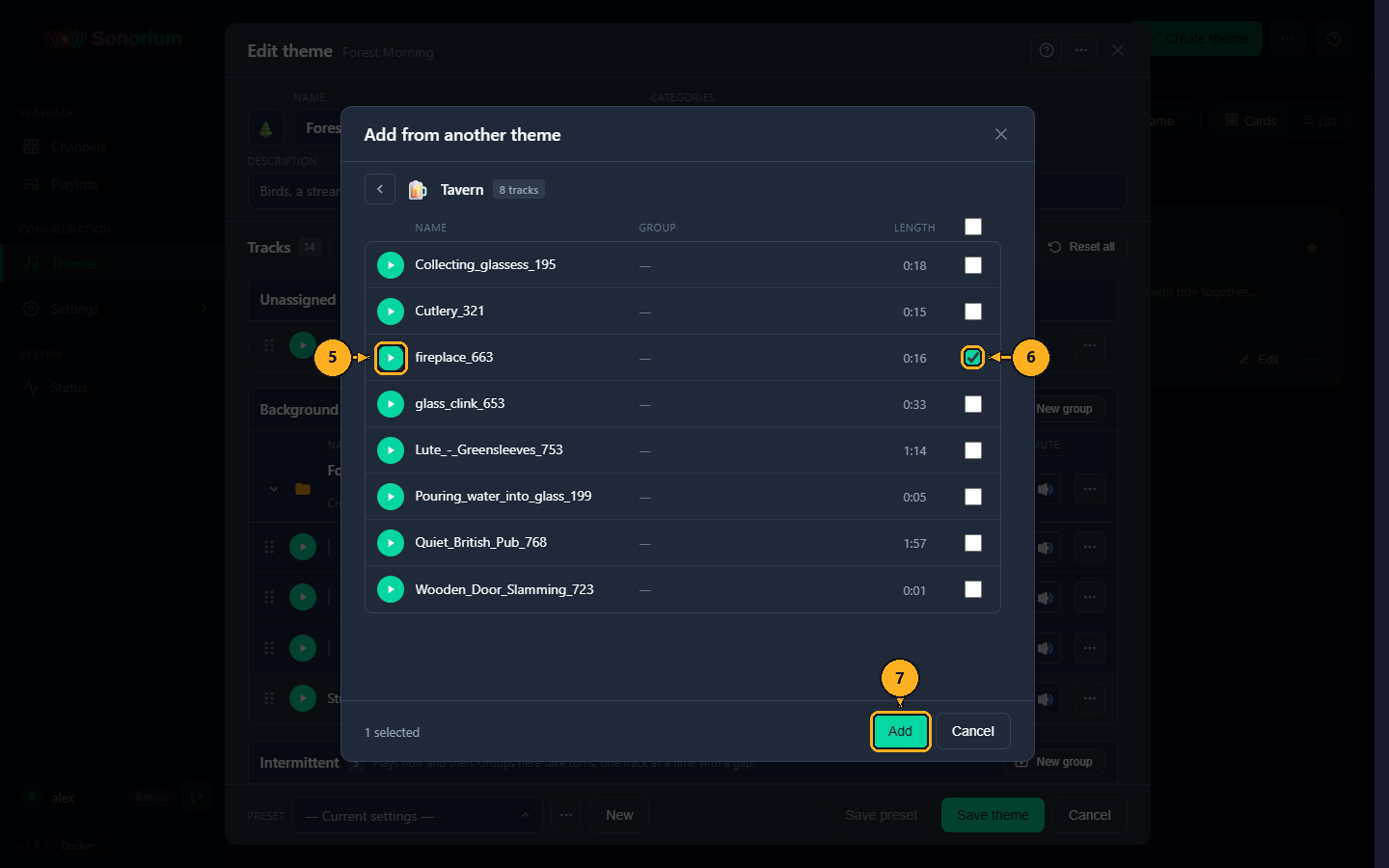The image size is (1389, 868).
Task: Check the Quiet_British_Pub_768 checkbox
Action: coord(973,543)
